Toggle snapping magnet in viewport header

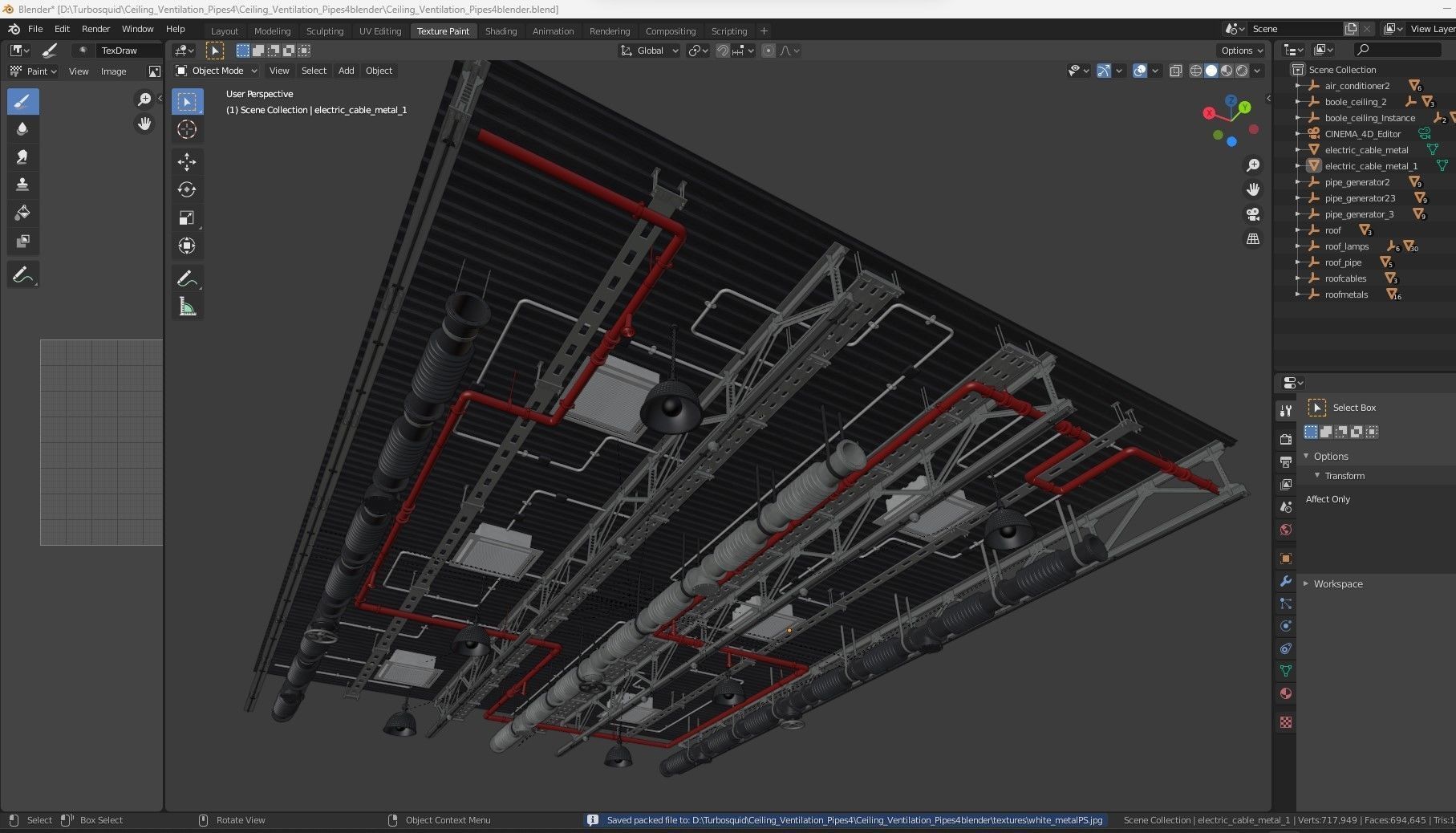pyautogui.click(x=723, y=51)
